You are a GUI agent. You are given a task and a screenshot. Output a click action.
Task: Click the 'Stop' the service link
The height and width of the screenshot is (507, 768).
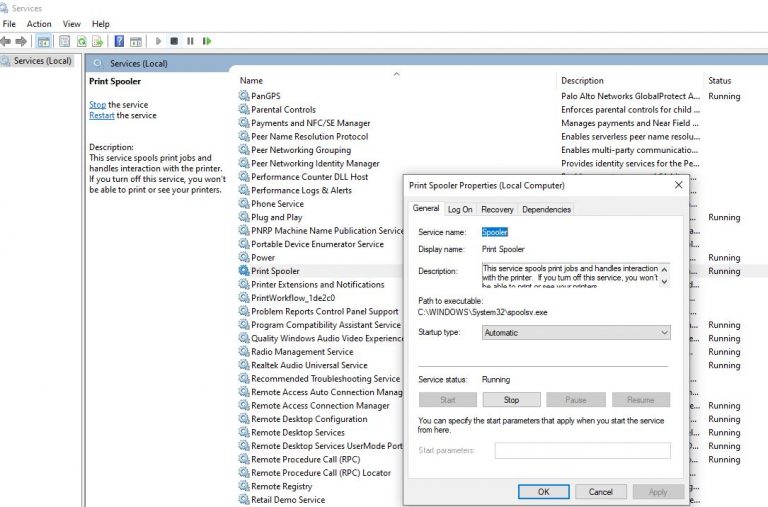[97, 104]
